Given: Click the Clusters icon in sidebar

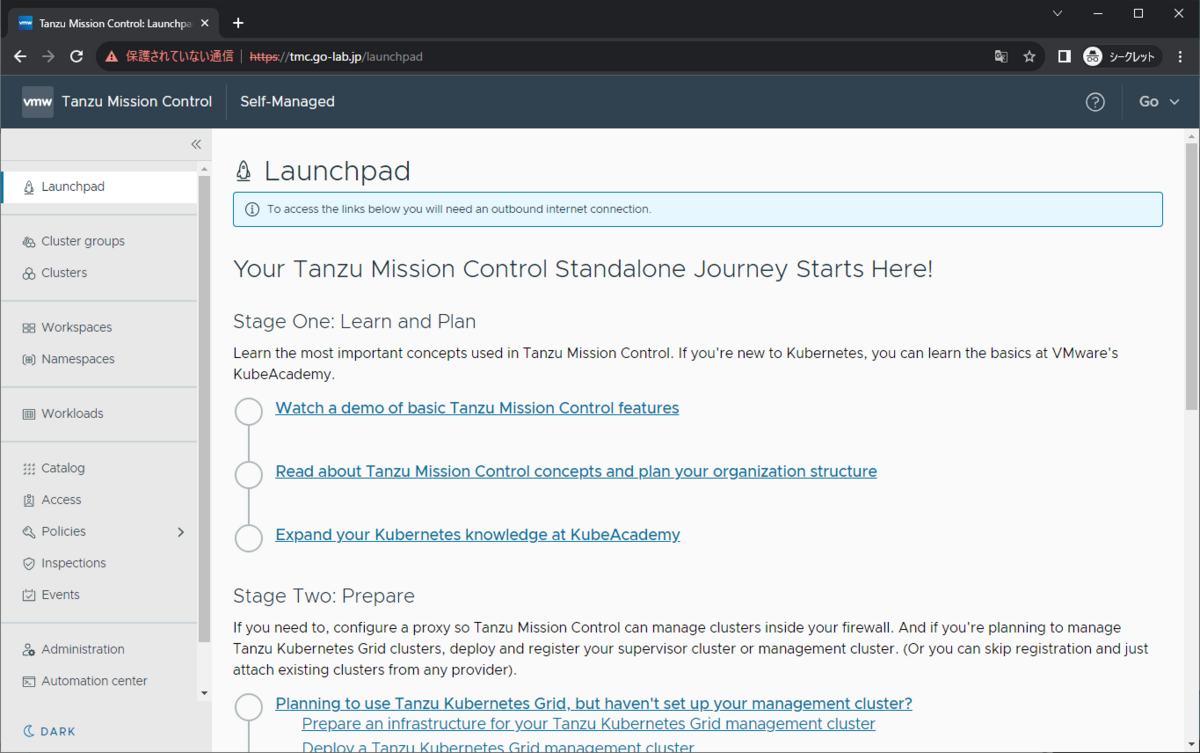Looking at the screenshot, I should pyautogui.click(x=29, y=273).
